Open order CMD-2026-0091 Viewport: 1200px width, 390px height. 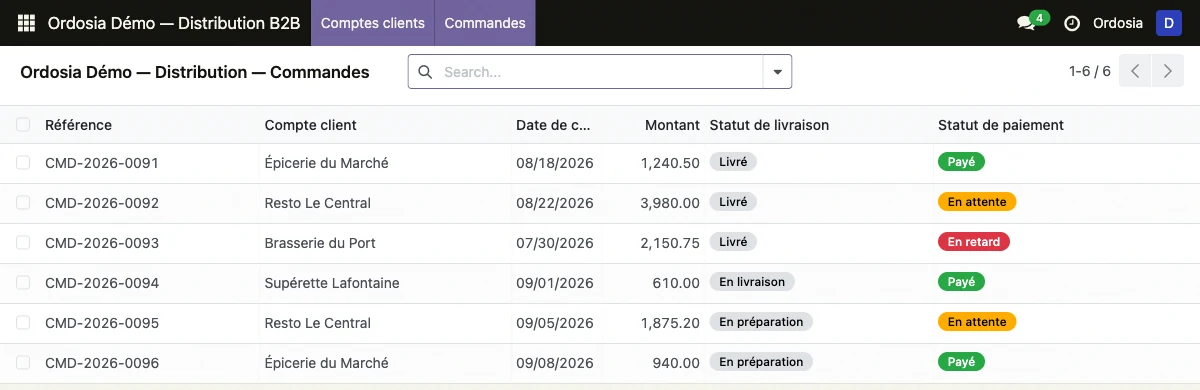pyautogui.click(x=102, y=163)
